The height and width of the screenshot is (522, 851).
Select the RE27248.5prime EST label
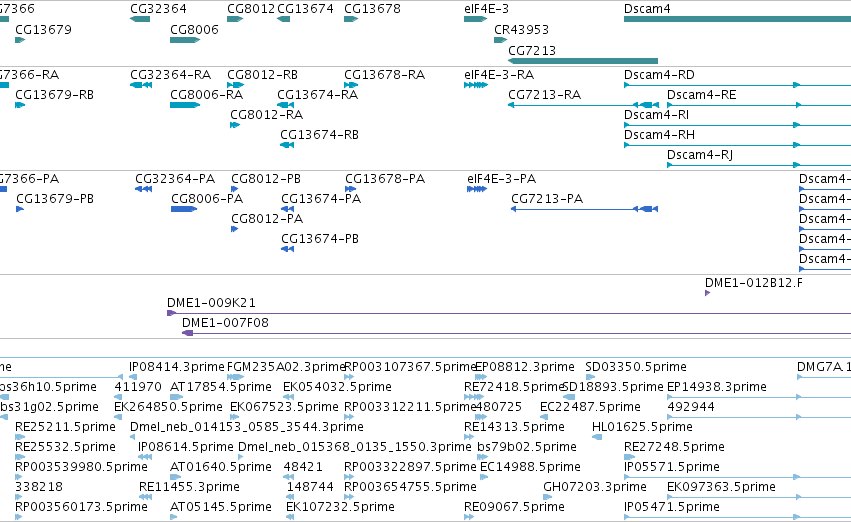[674, 447]
